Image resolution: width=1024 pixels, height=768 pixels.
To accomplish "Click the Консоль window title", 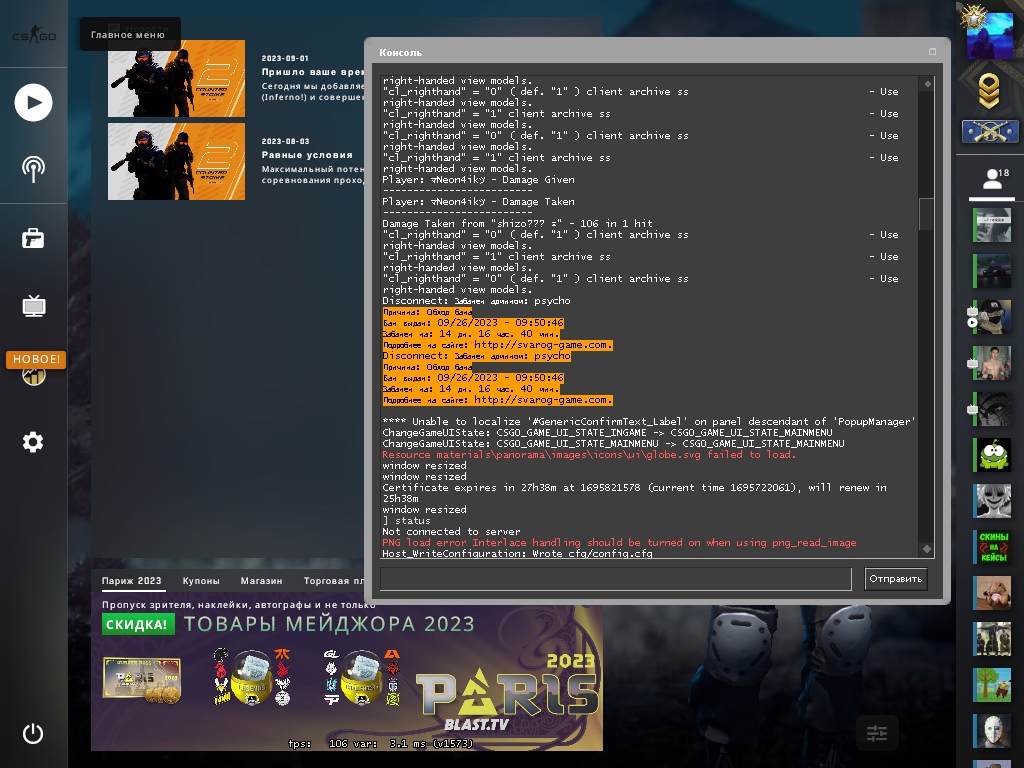I will coord(400,52).
